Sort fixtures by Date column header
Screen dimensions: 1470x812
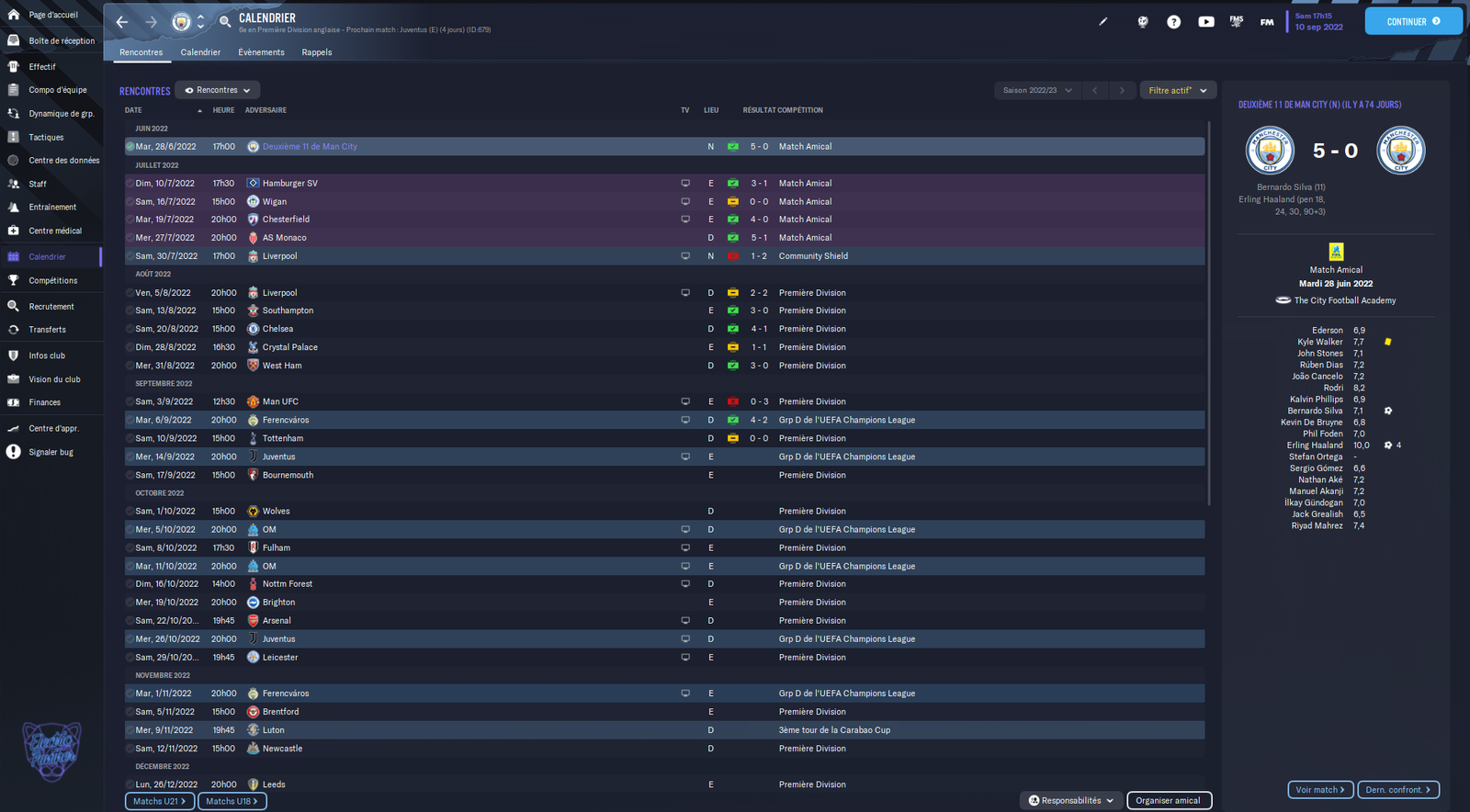134,110
